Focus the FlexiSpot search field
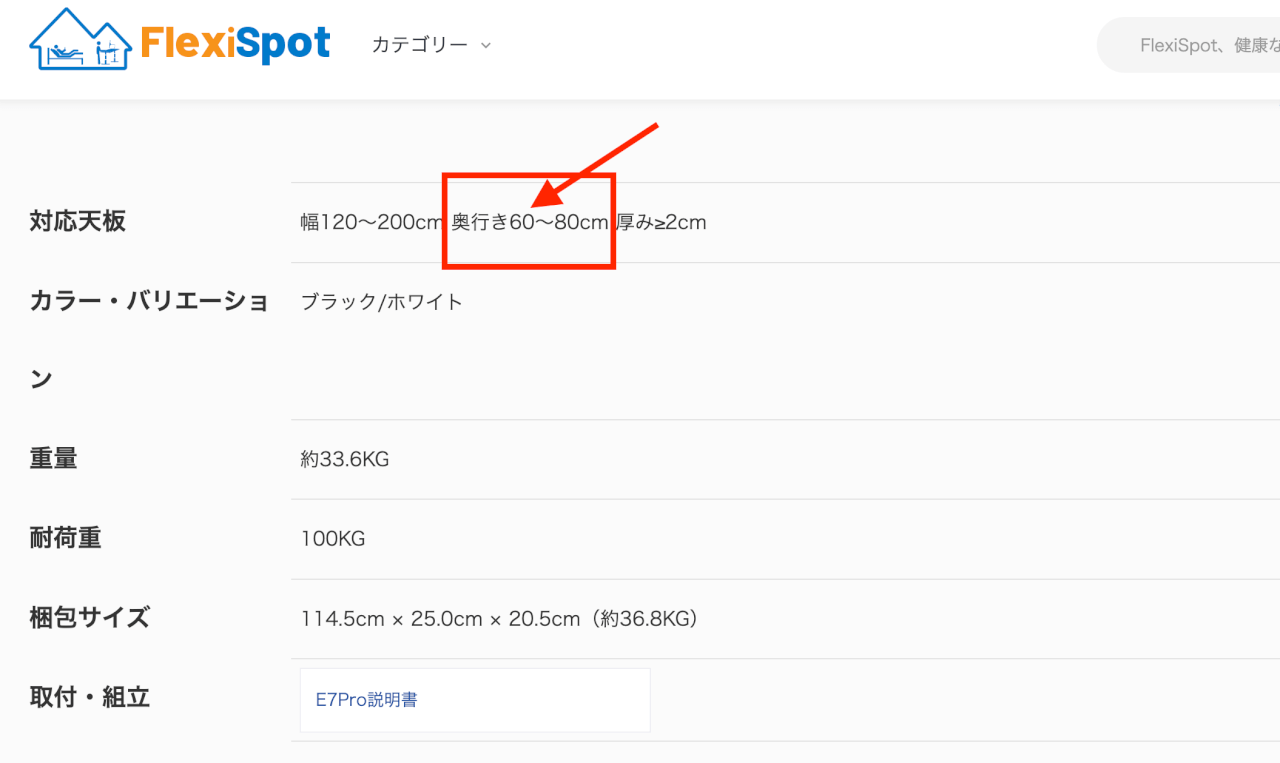This screenshot has height=763, width=1280. [x=1200, y=45]
